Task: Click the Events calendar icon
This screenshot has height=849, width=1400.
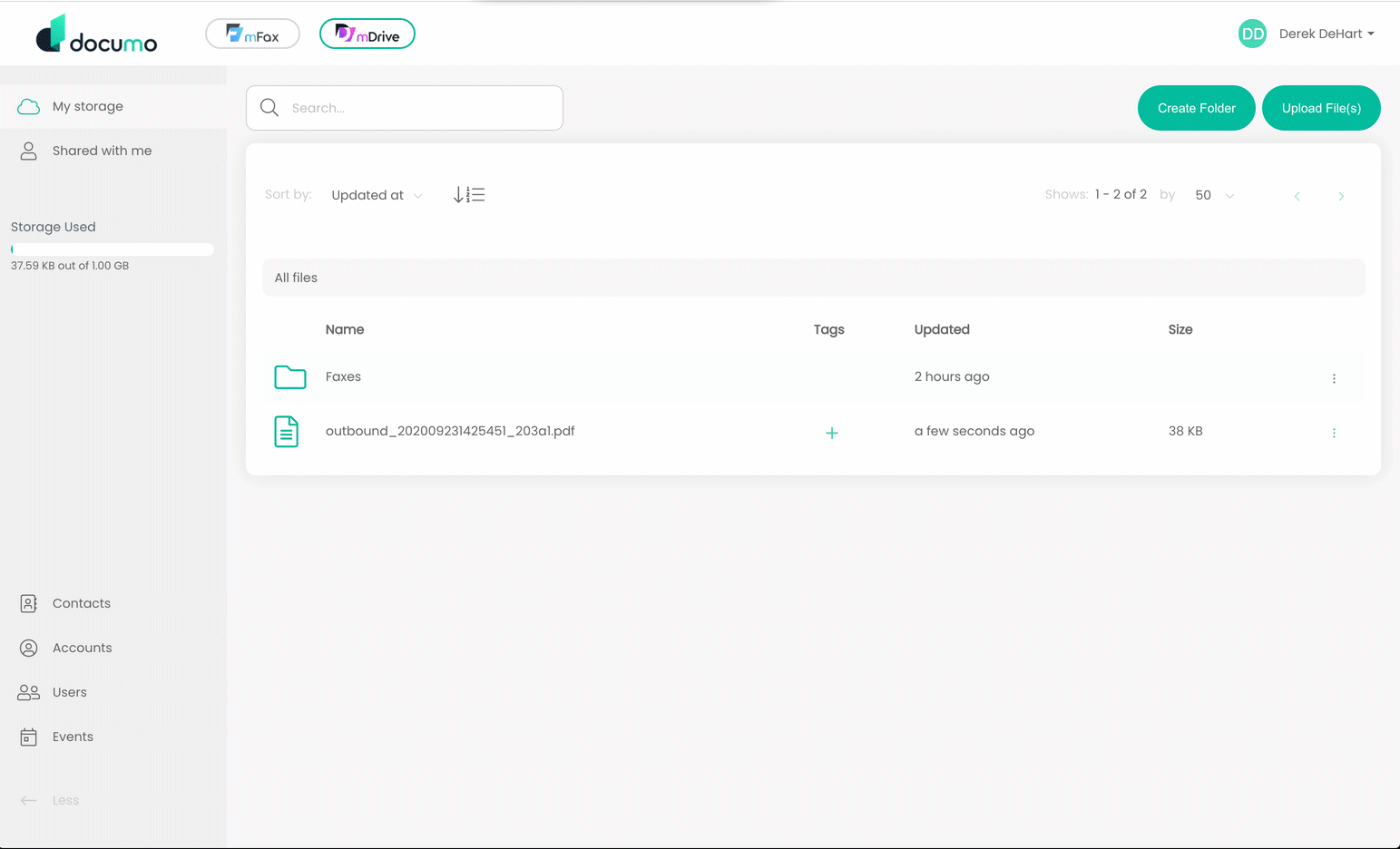Action: click(x=29, y=737)
